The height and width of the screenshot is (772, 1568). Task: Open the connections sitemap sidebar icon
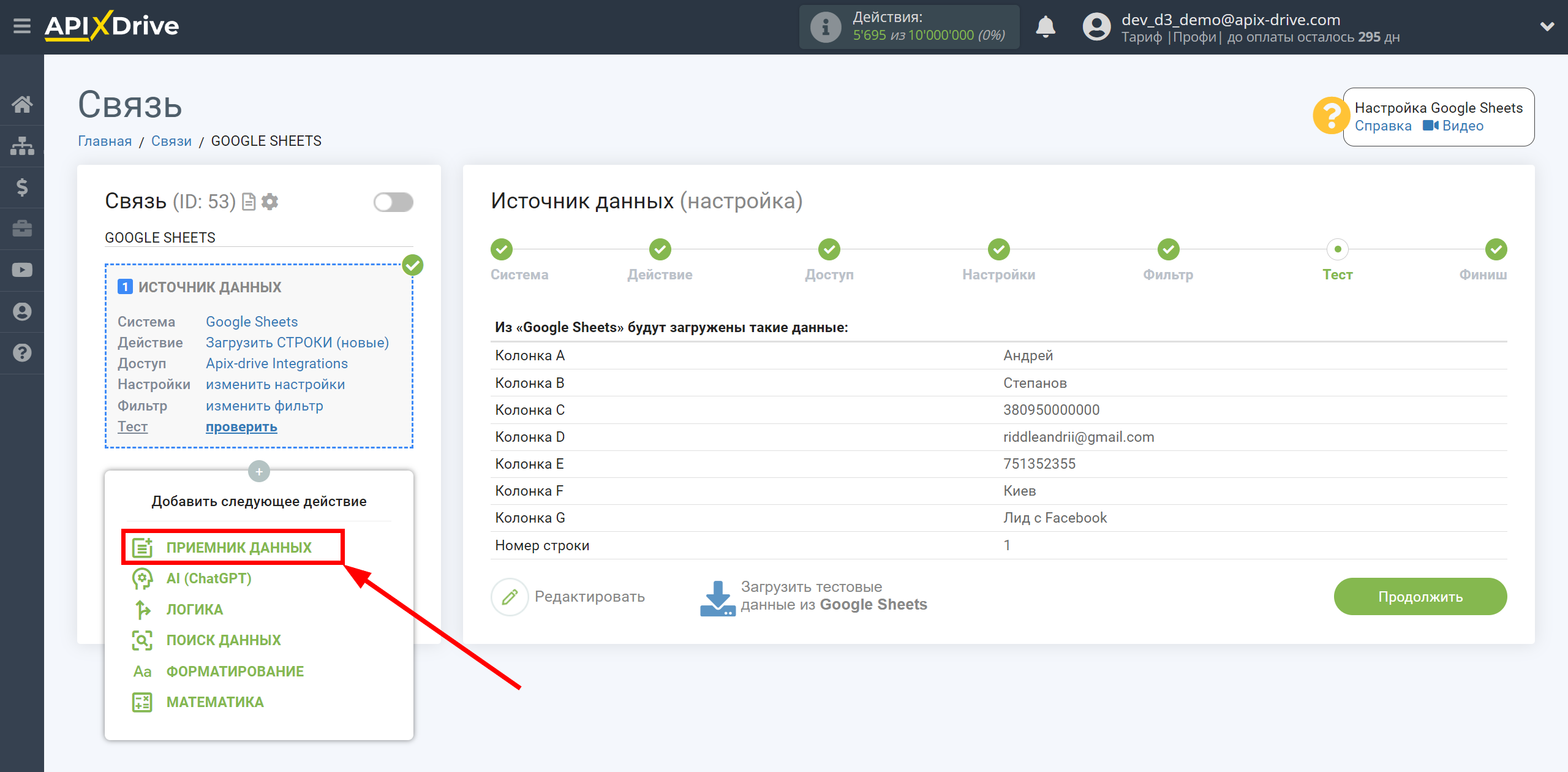[x=22, y=146]
